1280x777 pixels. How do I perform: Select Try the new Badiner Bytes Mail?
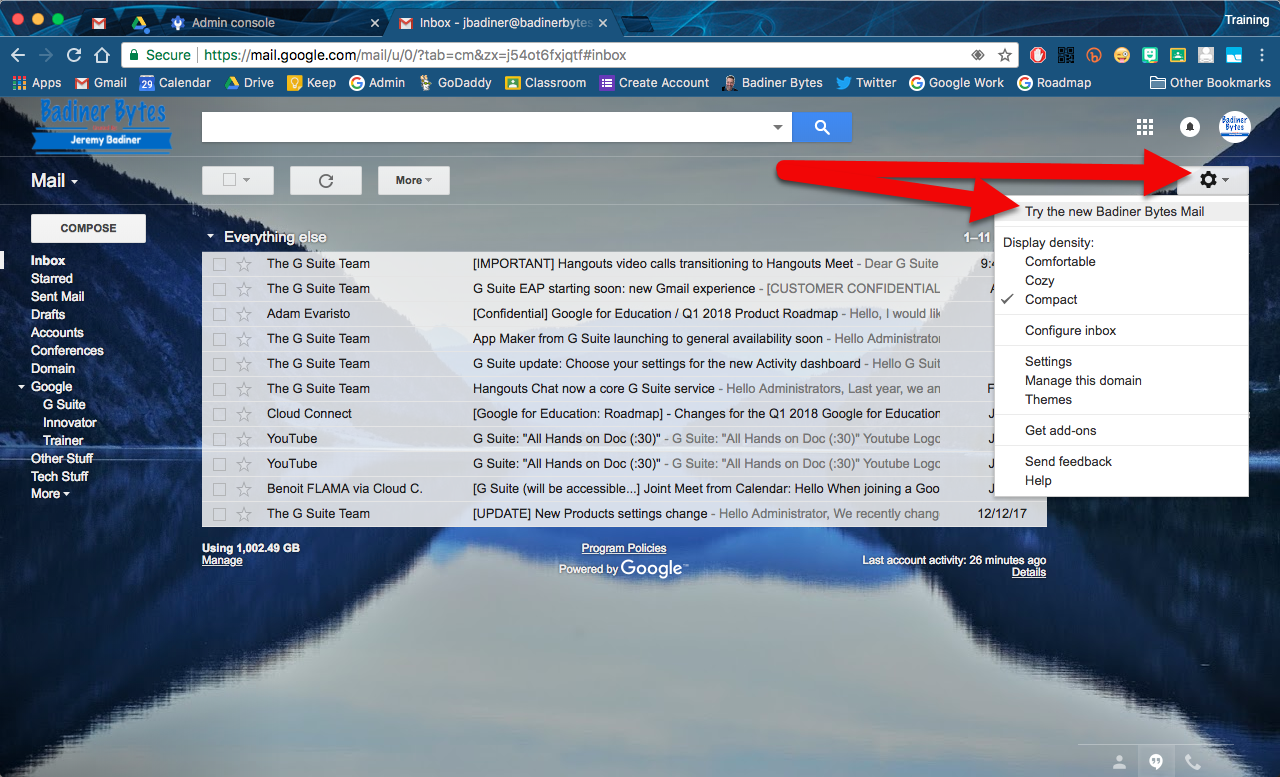(x=1114, y=212)
